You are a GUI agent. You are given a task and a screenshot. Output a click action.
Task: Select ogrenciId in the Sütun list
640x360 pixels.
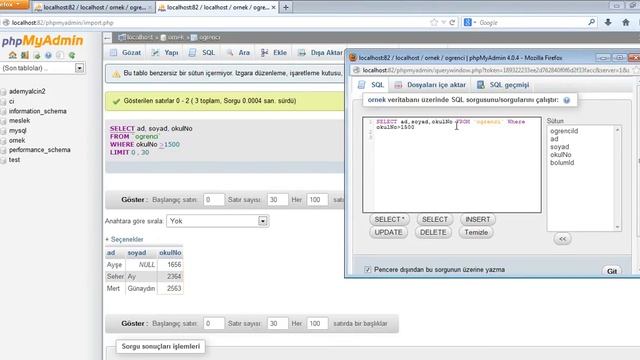click(x=564, y=131)
